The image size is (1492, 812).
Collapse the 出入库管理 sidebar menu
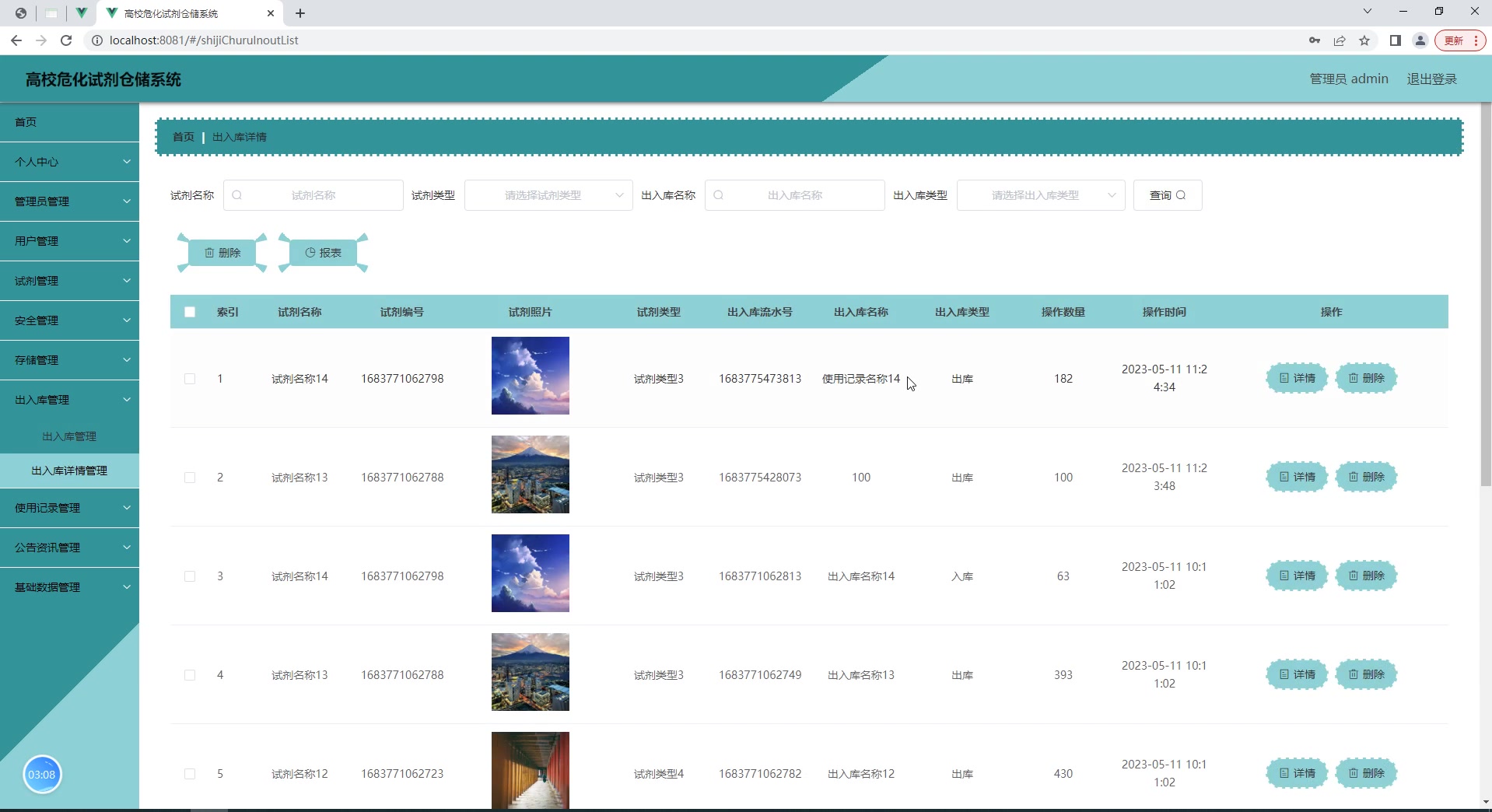click(x=69, y=400)
